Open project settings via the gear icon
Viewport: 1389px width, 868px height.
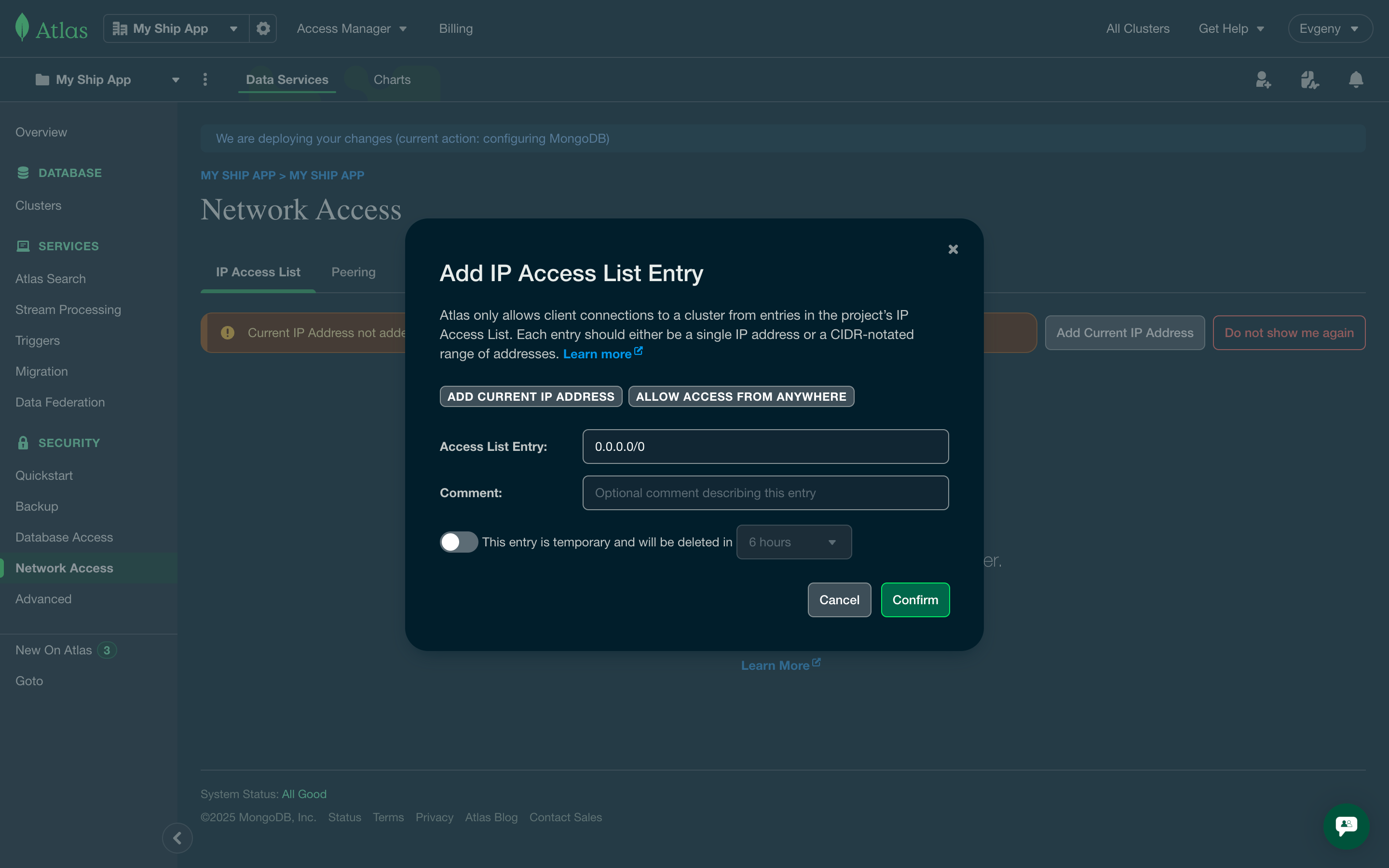[x=262, y=27]
